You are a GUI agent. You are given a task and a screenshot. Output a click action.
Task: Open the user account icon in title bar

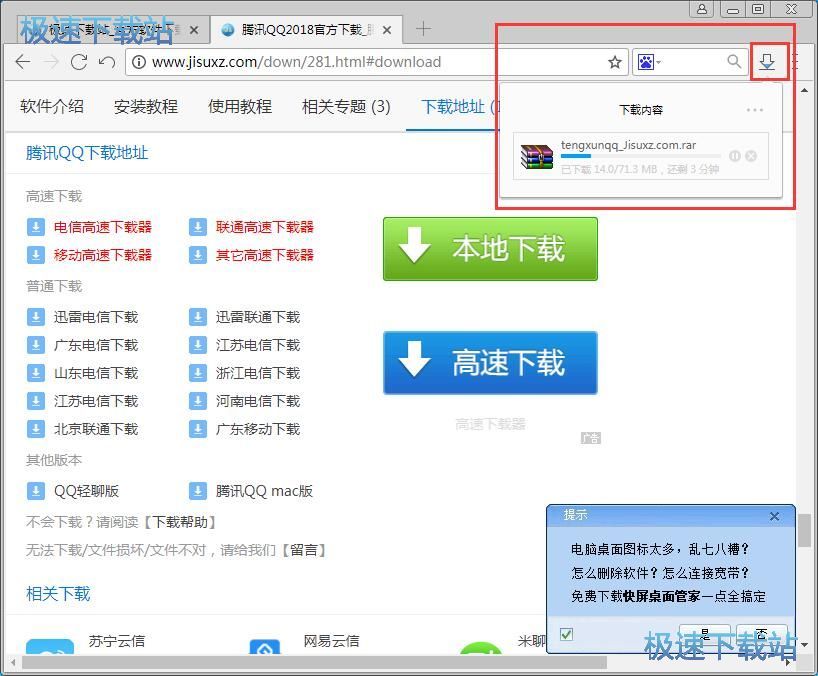[x=702, y=9]
